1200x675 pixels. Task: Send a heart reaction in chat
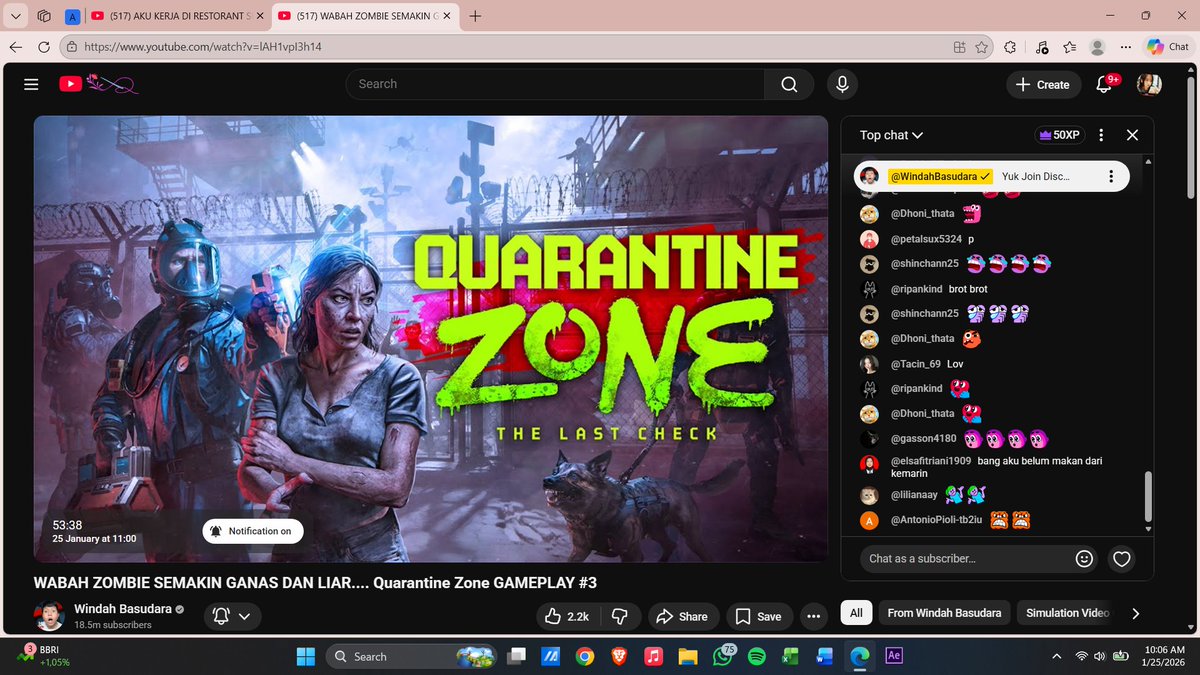(1122, 559)
